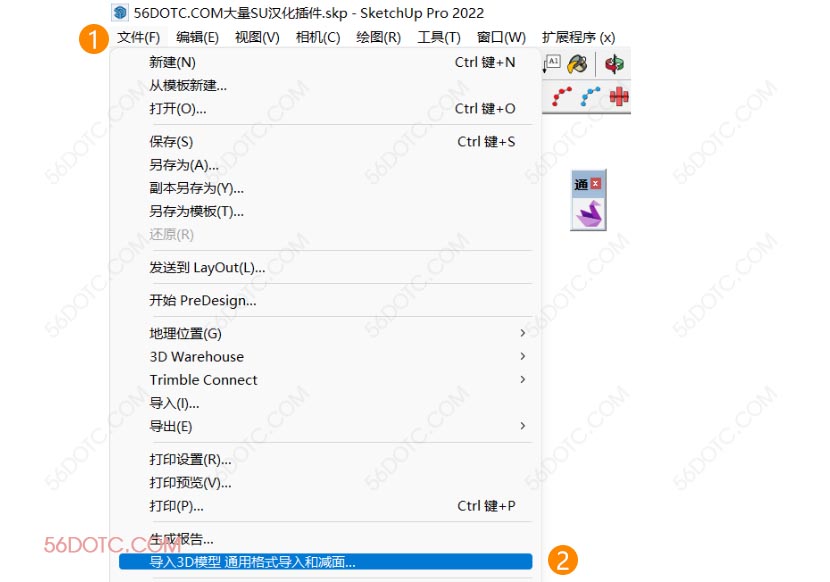This screenshot has width=830, height=582.
Task: Click the purple origami swan icon
Action: (x=588, y=213)
